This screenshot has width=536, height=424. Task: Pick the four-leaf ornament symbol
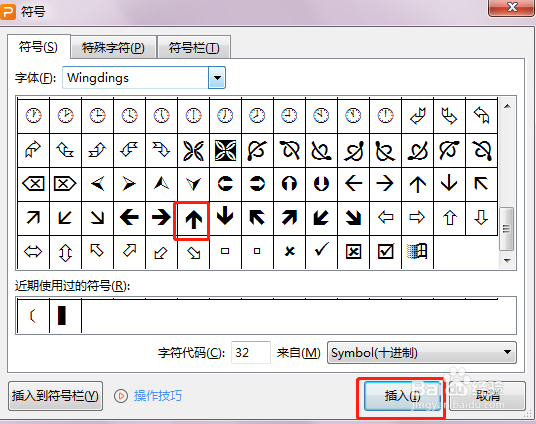[x=193, y=150]
